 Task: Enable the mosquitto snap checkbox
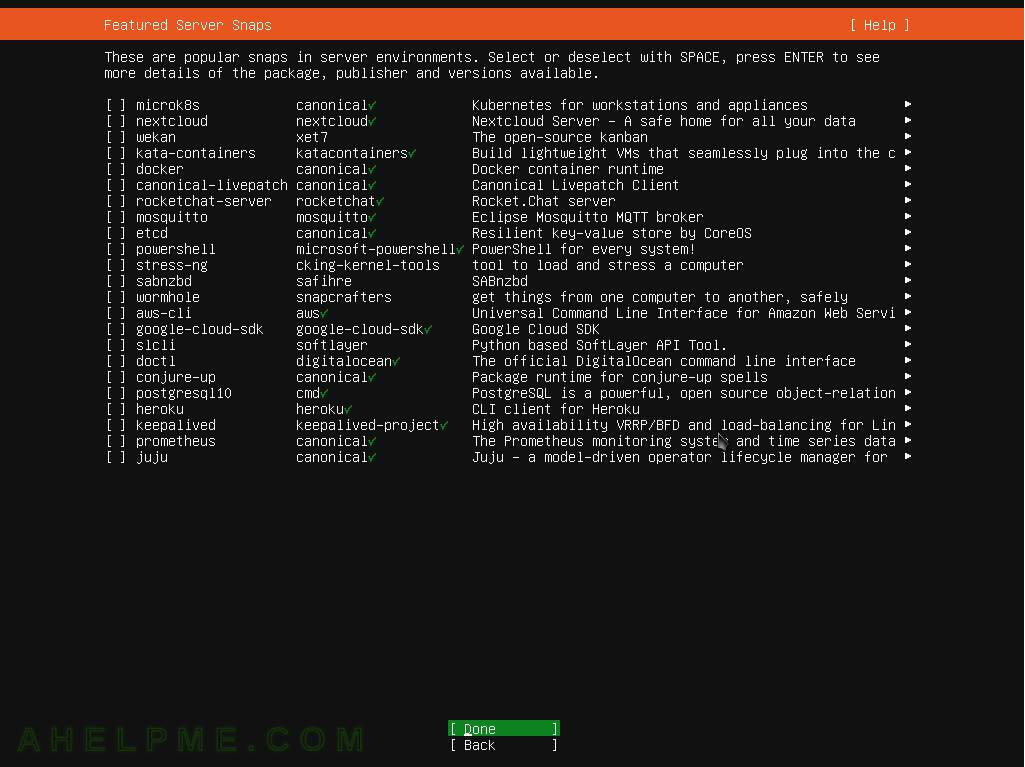click(116, 217)
